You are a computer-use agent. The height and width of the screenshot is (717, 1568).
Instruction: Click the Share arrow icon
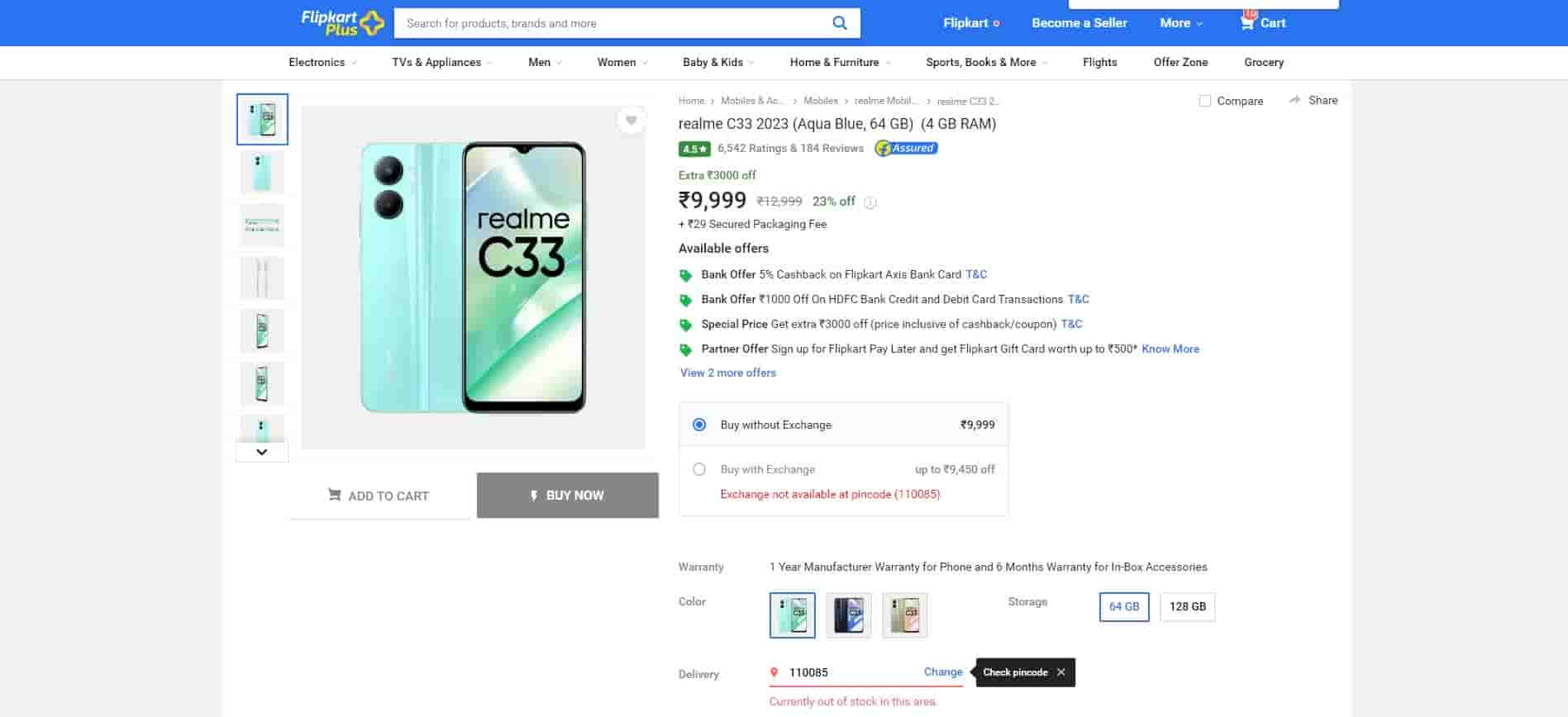coord(1294,100)
